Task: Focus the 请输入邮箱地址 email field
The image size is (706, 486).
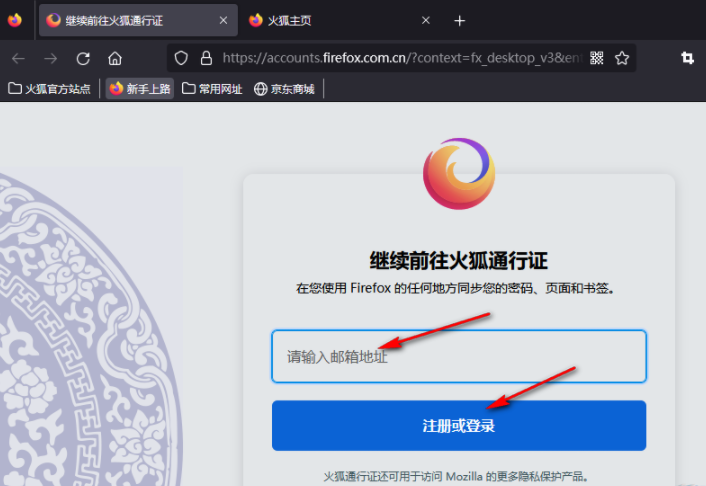Action: 459,356
